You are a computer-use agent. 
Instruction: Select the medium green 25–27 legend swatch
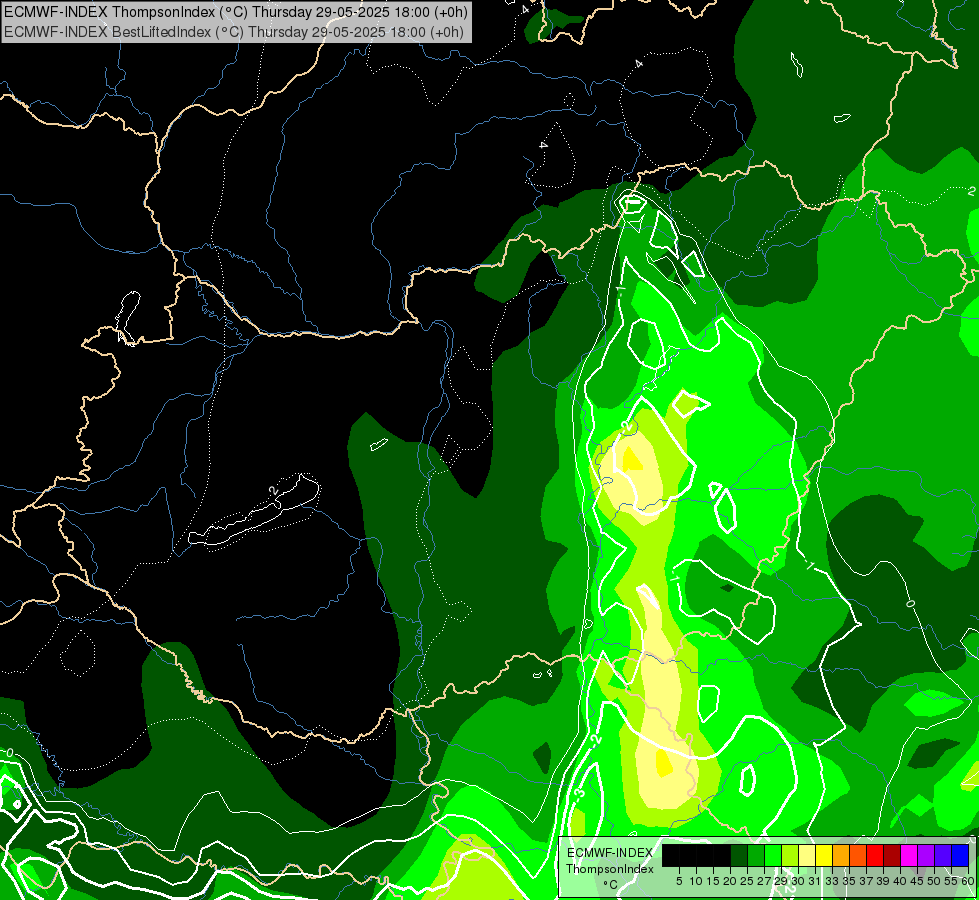(756, 855)
